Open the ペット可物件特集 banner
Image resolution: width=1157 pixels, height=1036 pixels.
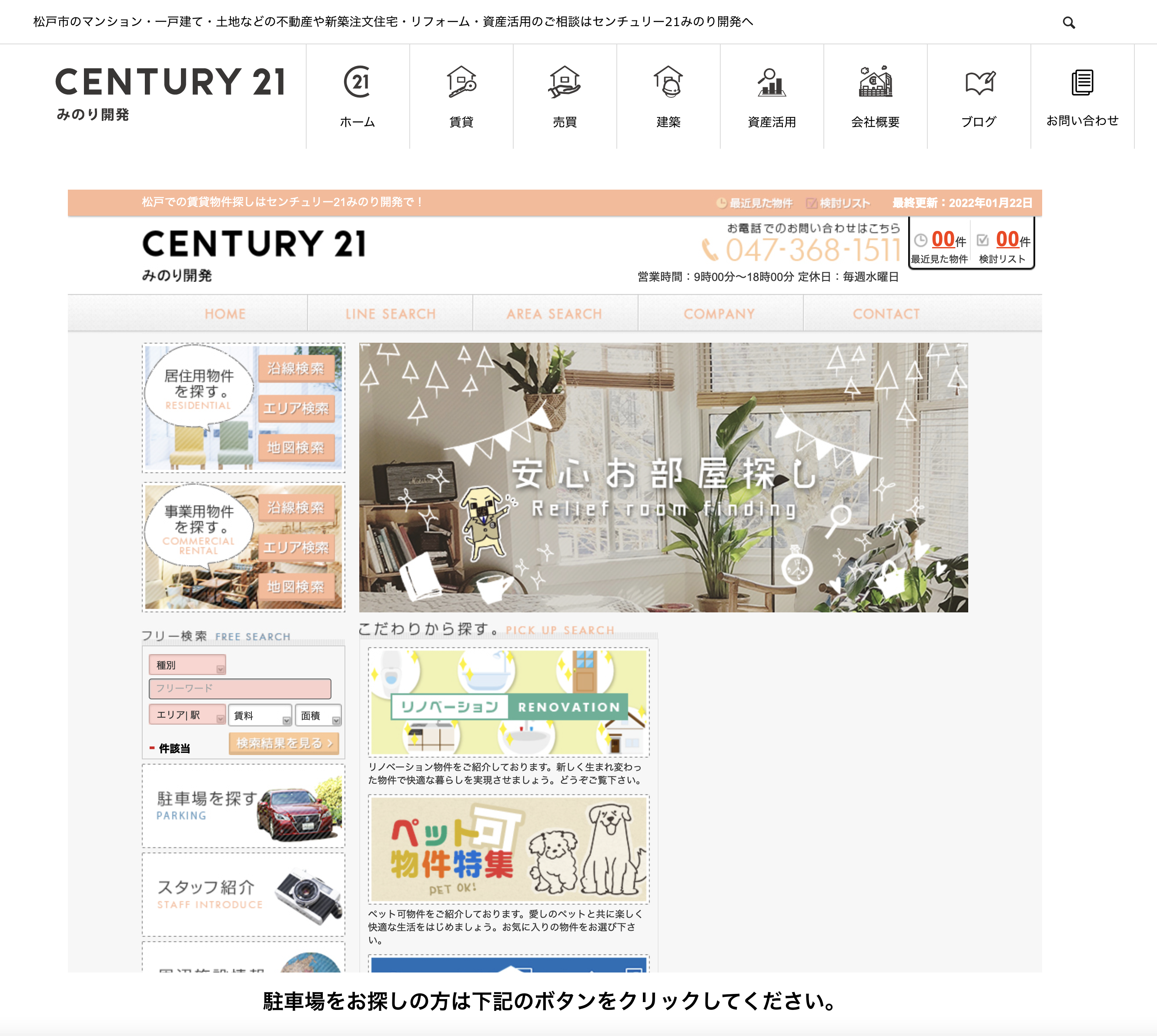click(x=508, y=849)
